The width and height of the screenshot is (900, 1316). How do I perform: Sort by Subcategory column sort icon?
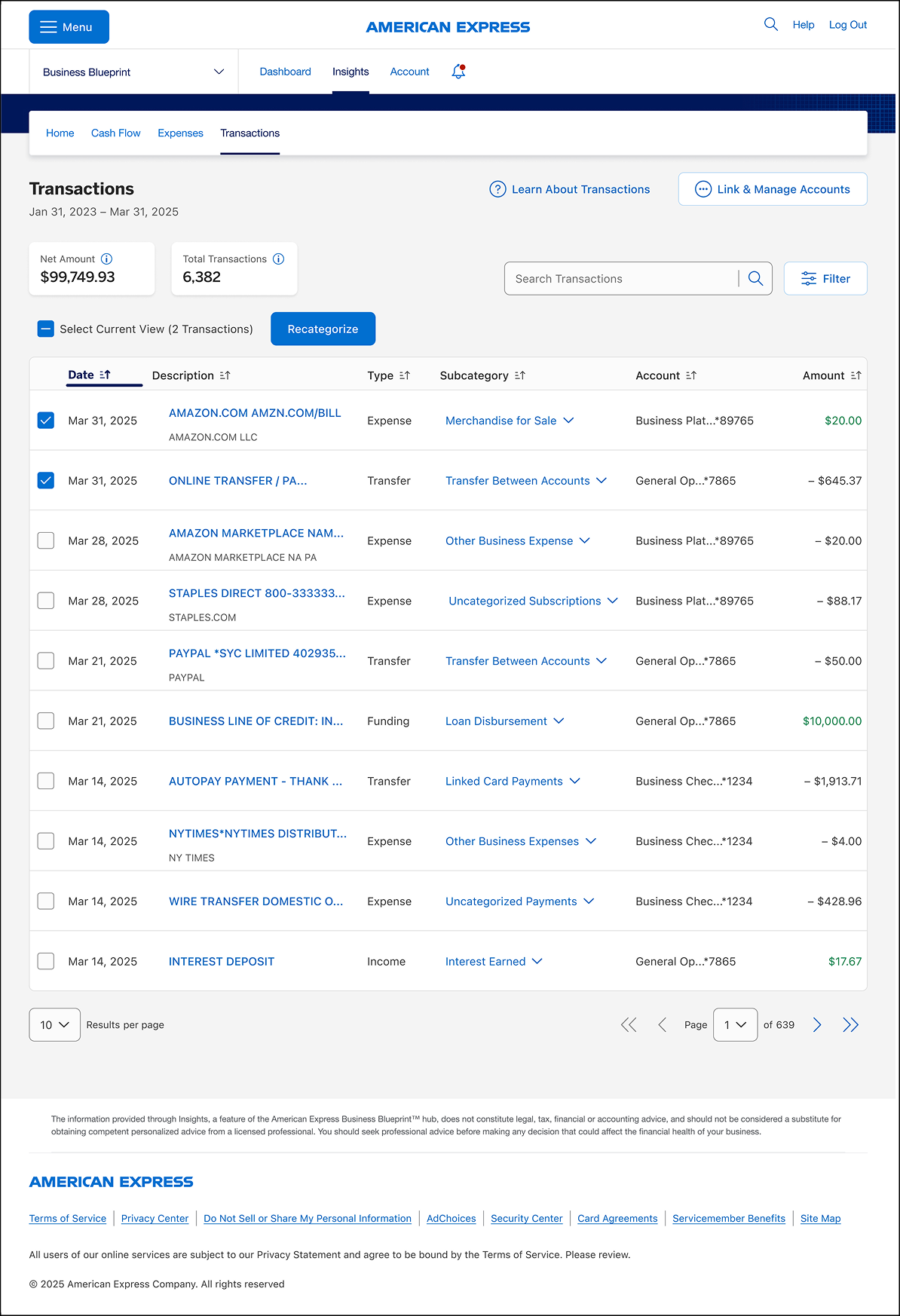520,375
